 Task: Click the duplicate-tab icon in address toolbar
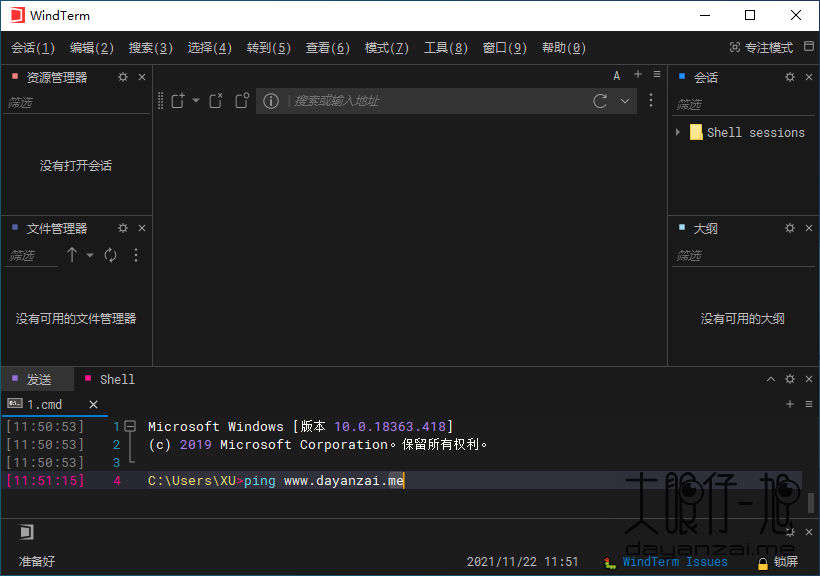pos(242,100)
